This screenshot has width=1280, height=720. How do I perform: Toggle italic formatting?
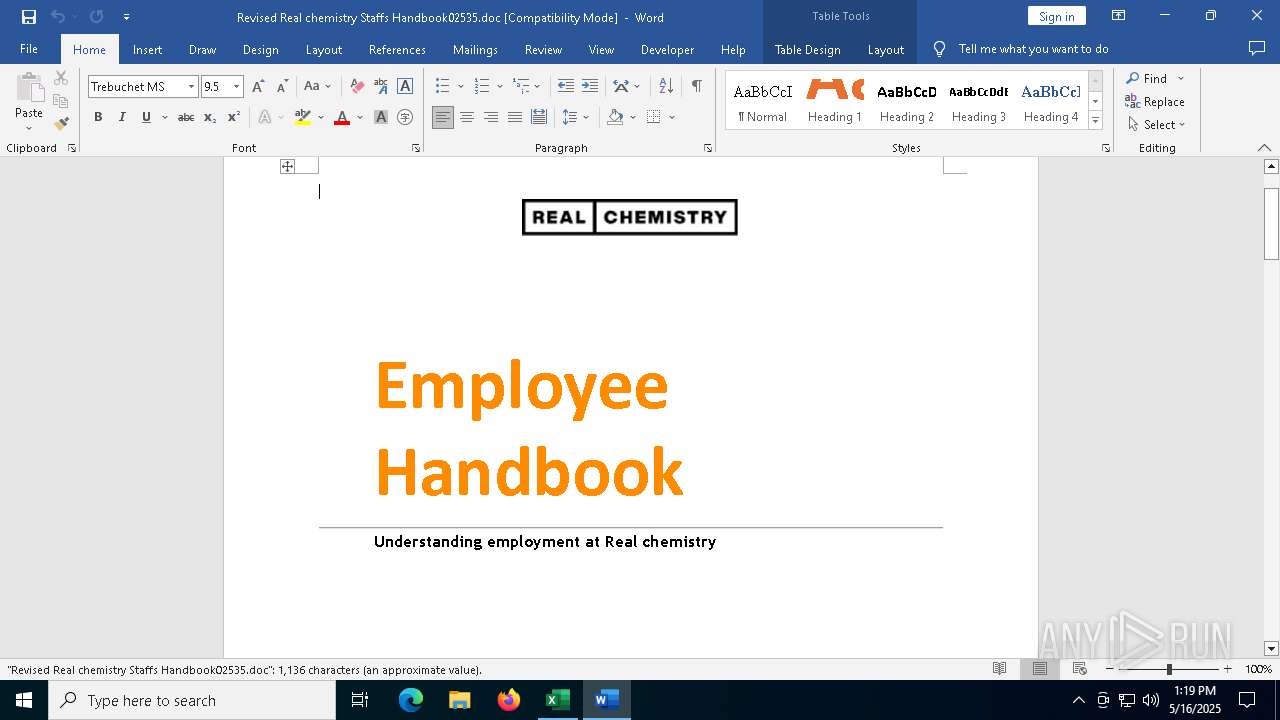122,118
